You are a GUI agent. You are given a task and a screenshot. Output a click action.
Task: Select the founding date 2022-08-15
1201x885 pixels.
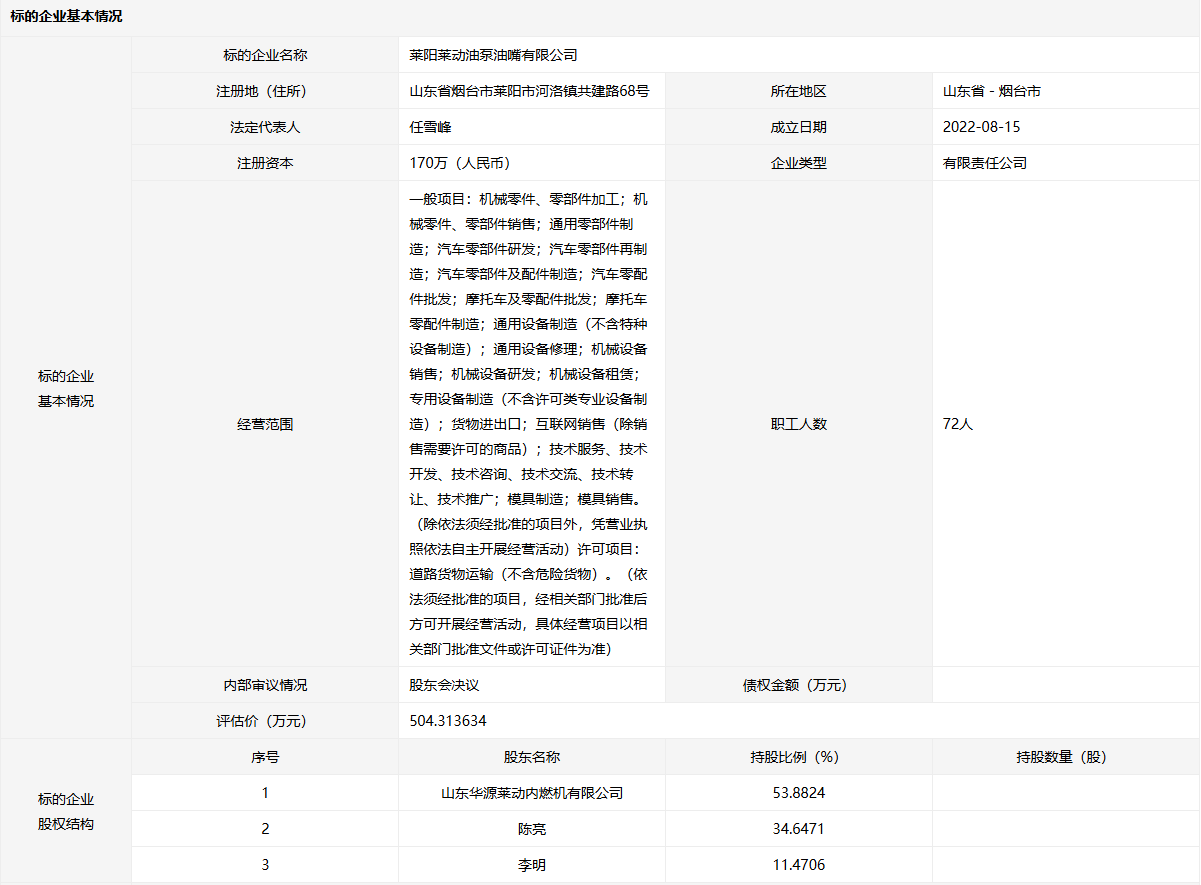coord(981,127)
